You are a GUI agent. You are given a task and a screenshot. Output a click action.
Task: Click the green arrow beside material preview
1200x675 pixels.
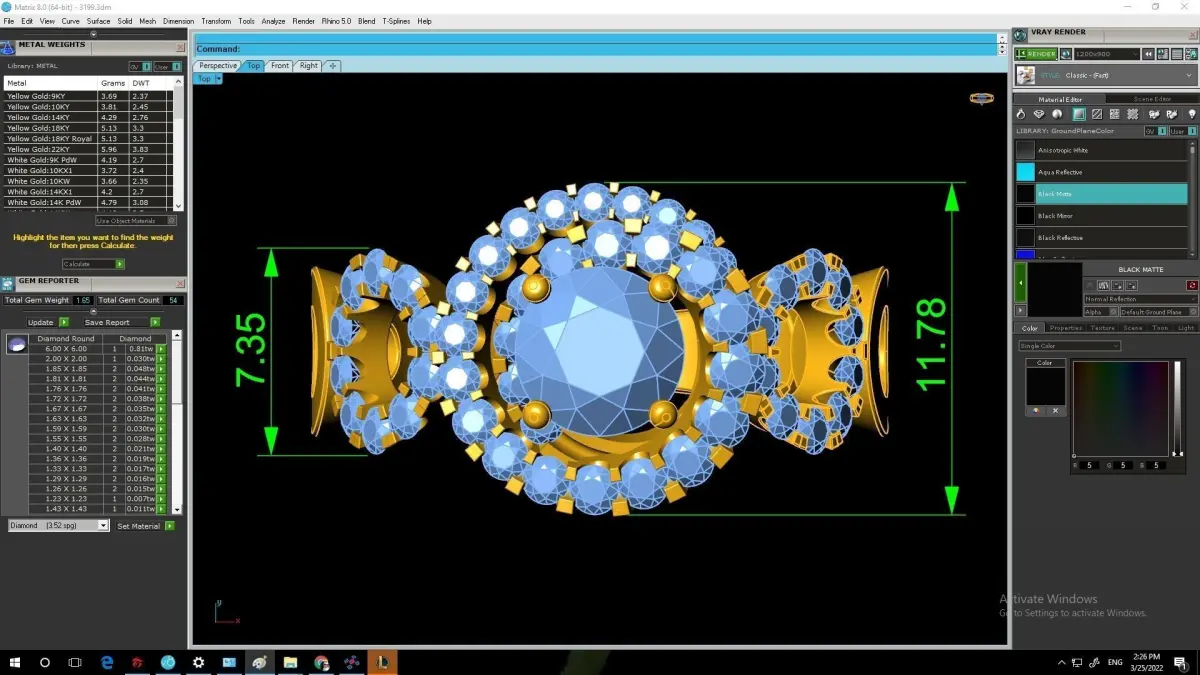click(1020, 283)
